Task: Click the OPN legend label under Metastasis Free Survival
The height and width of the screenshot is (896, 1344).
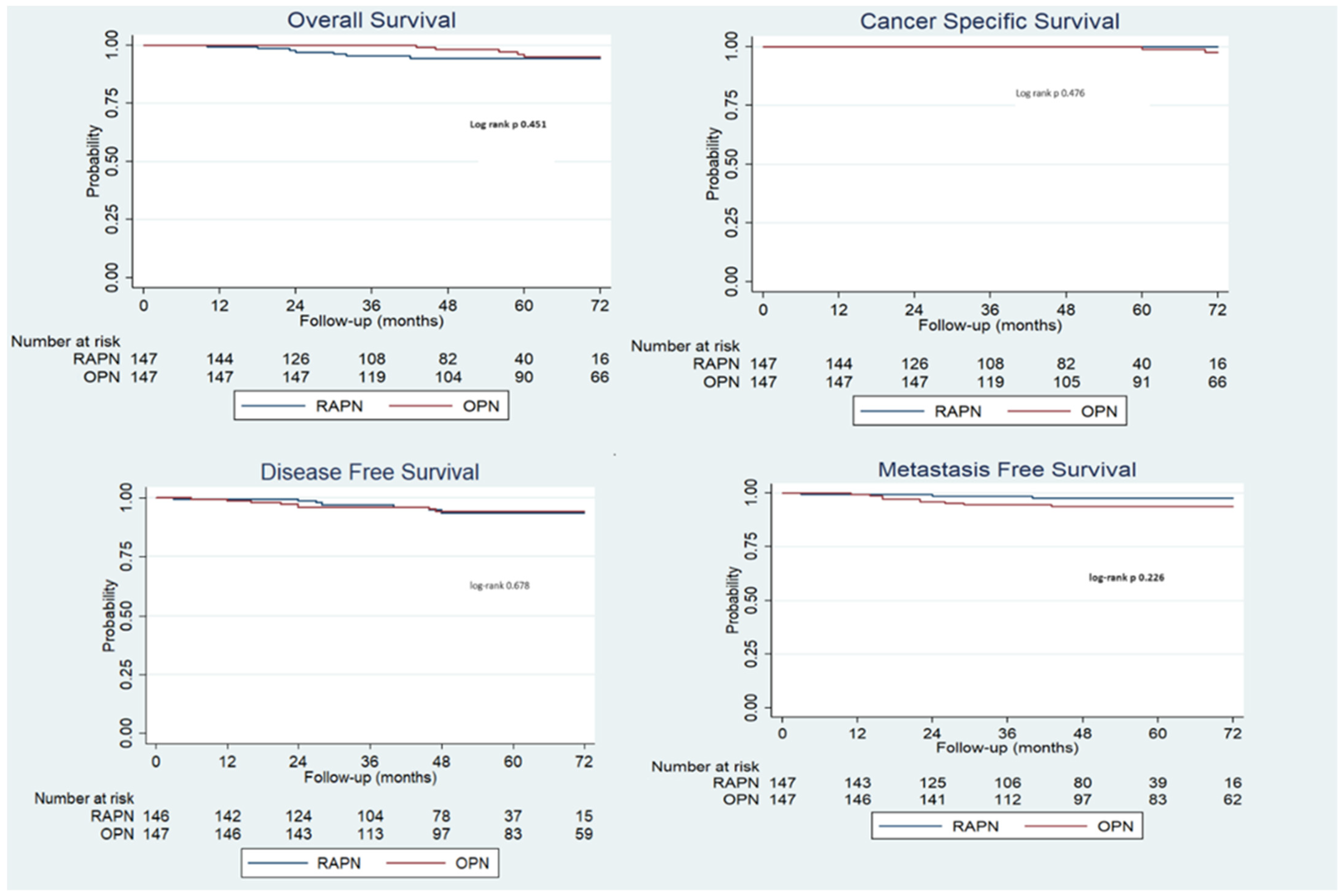Action: coord(1115,826)
